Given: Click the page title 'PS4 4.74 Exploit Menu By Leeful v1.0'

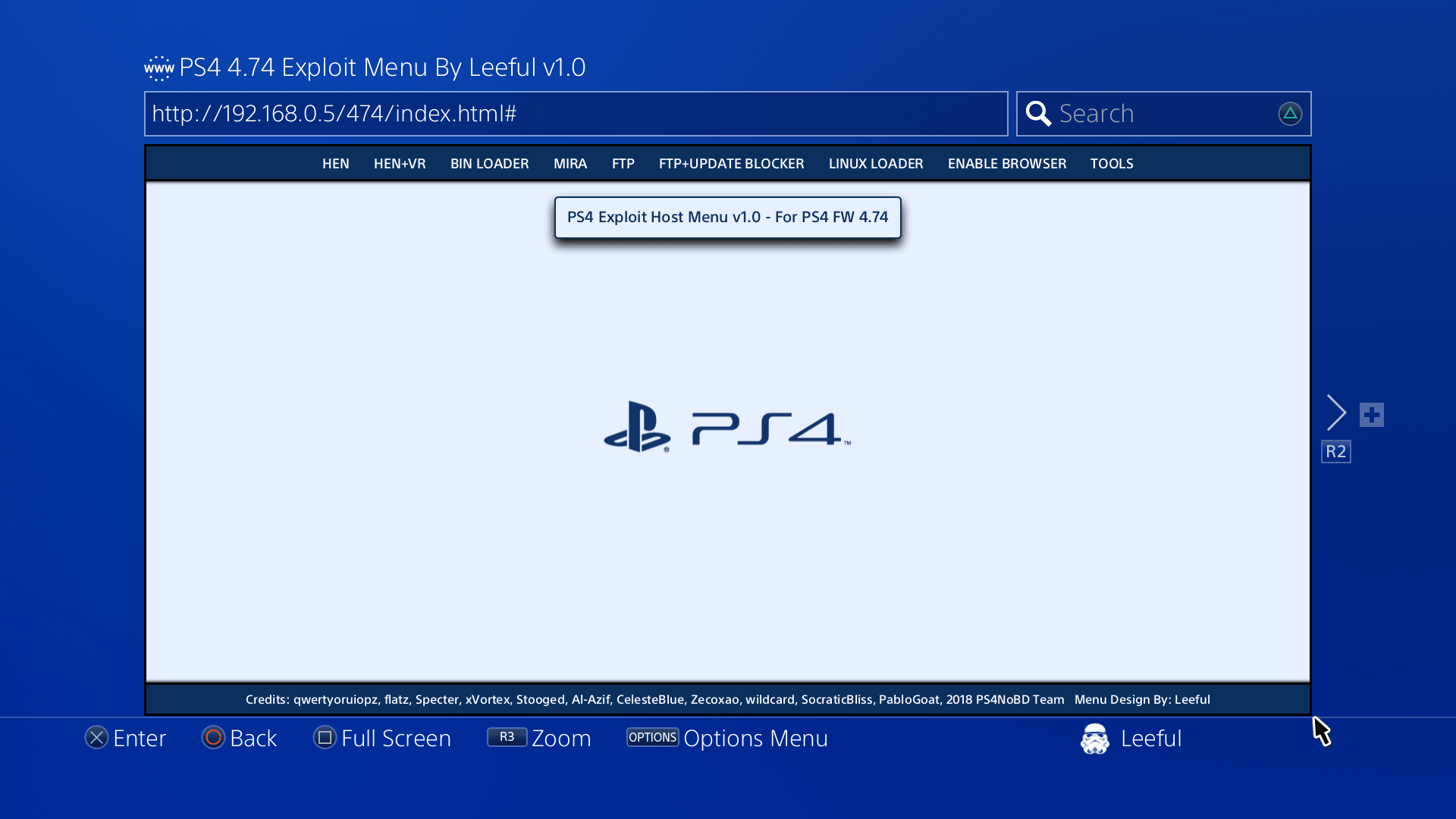Looking at the screenshot, I should [382, 67].
